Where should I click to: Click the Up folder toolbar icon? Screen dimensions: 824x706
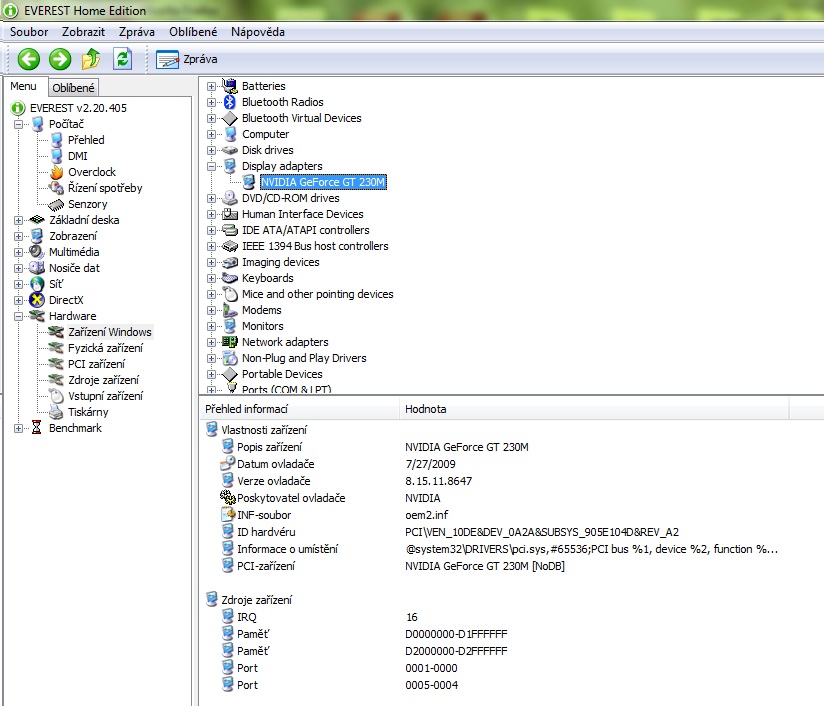tap(91, 59)
